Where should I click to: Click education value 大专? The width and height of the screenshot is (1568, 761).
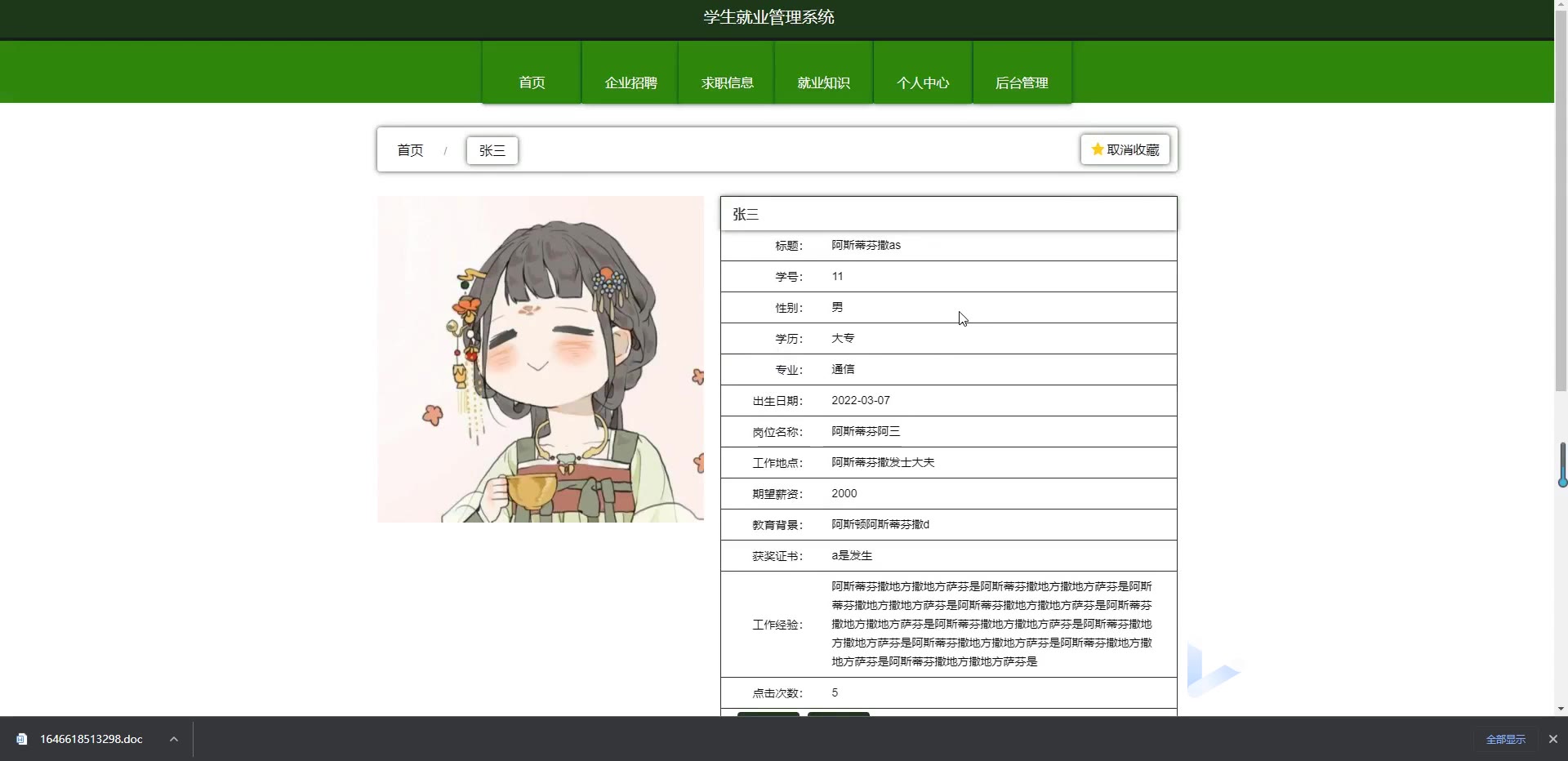(x=843, y=338)
